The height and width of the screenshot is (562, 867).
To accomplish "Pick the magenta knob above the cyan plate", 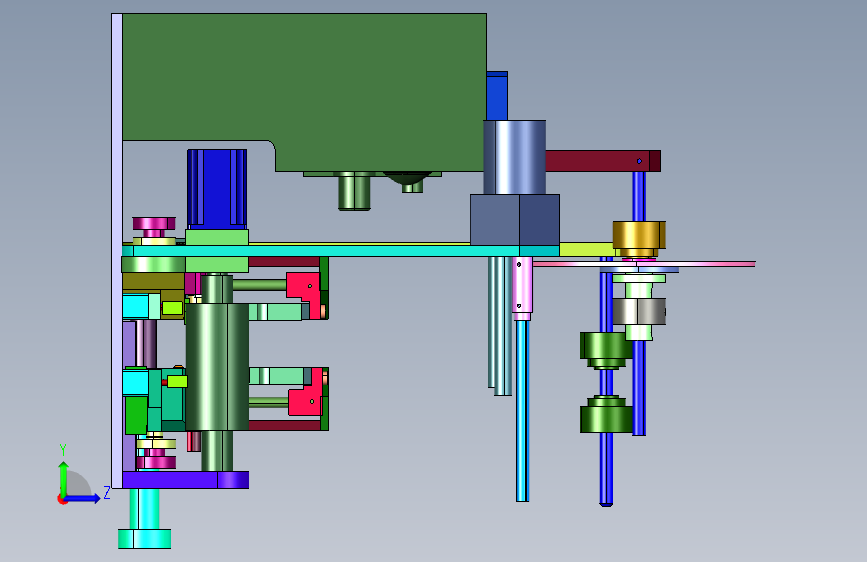I will [x=154, y=226].
